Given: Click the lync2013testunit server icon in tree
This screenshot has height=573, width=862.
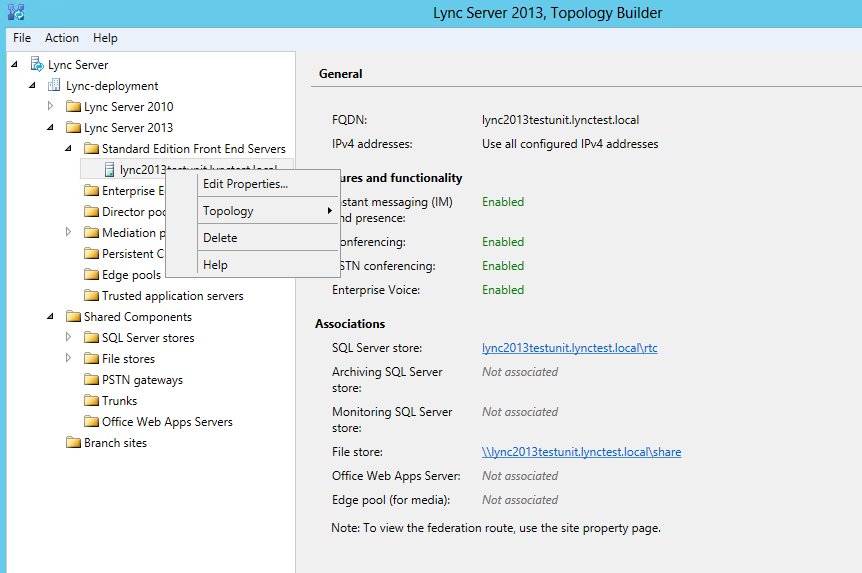Looking at the screenshot, I should [x=109, y=170].
